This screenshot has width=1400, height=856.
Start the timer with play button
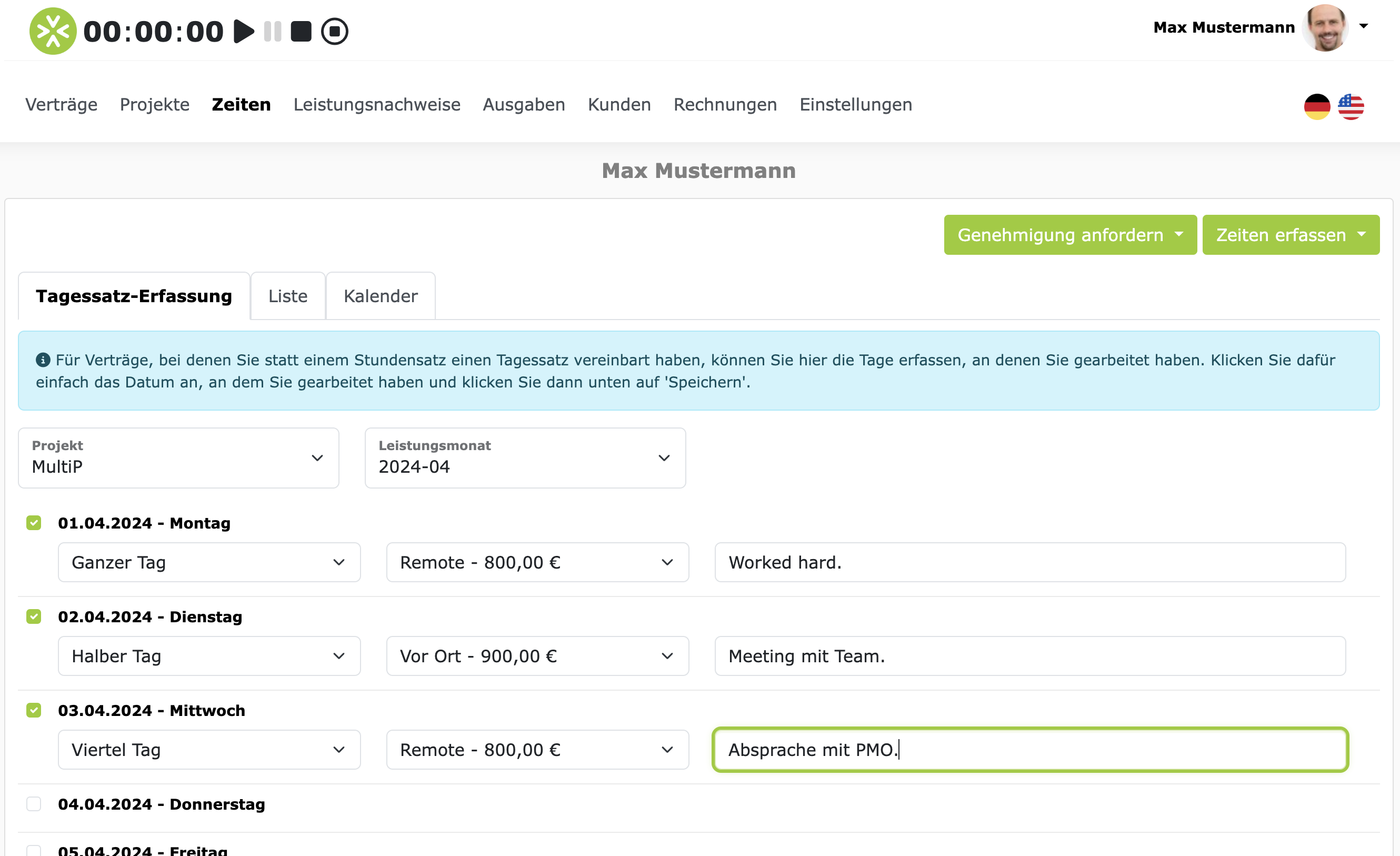point(244,31)
